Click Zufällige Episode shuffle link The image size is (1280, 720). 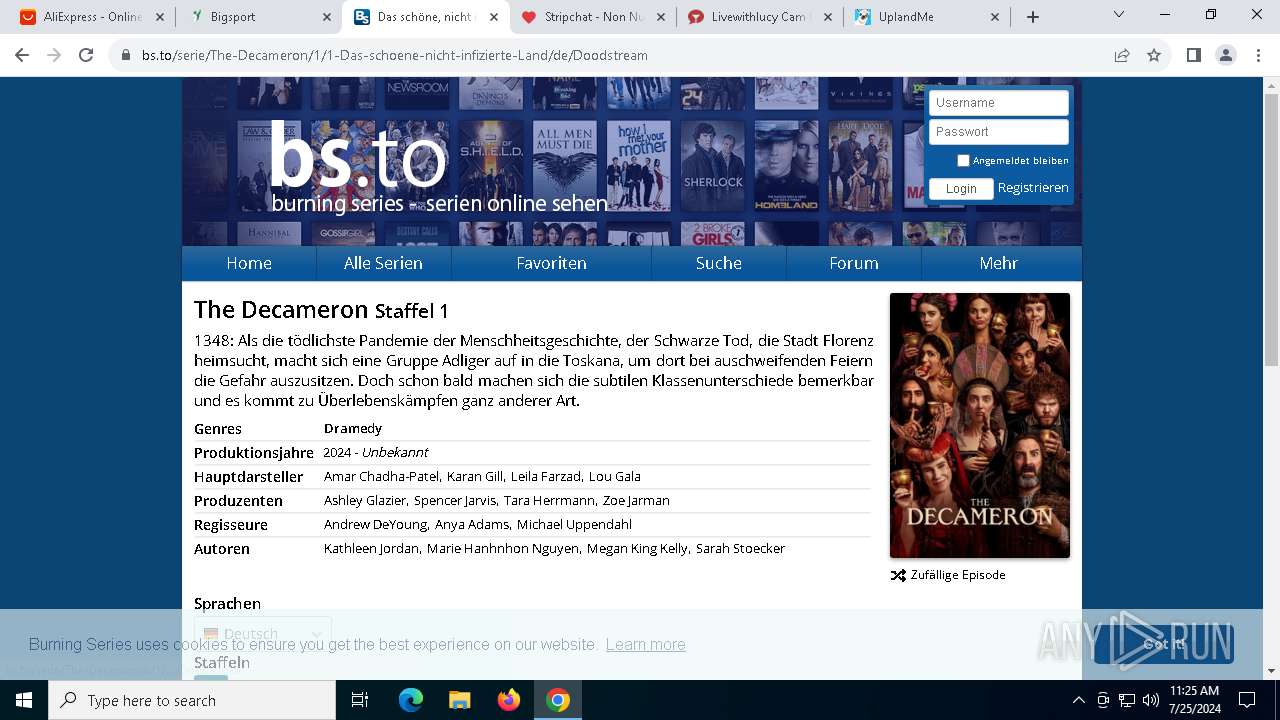(x=948, y=575)
